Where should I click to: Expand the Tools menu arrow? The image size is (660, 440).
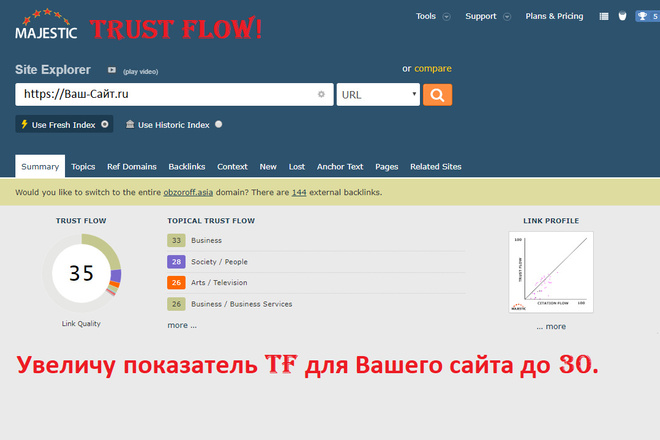[447, 17]
